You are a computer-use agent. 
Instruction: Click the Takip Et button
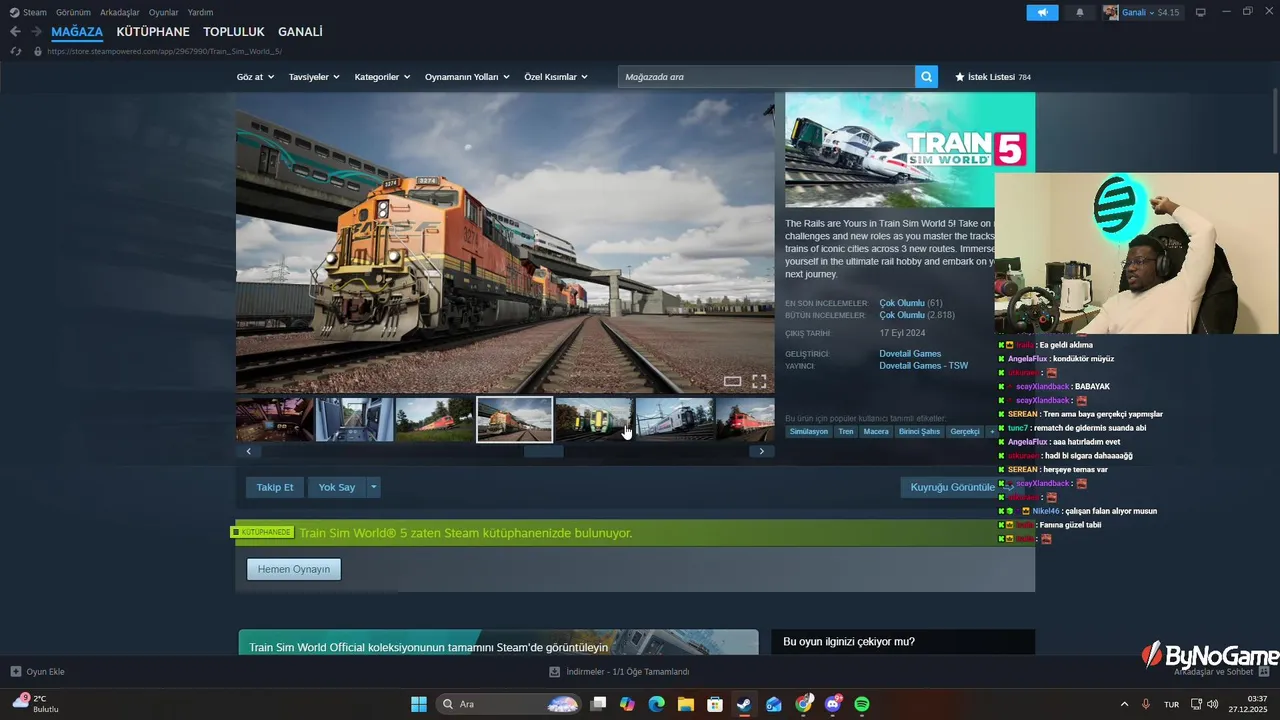(275, 487)
